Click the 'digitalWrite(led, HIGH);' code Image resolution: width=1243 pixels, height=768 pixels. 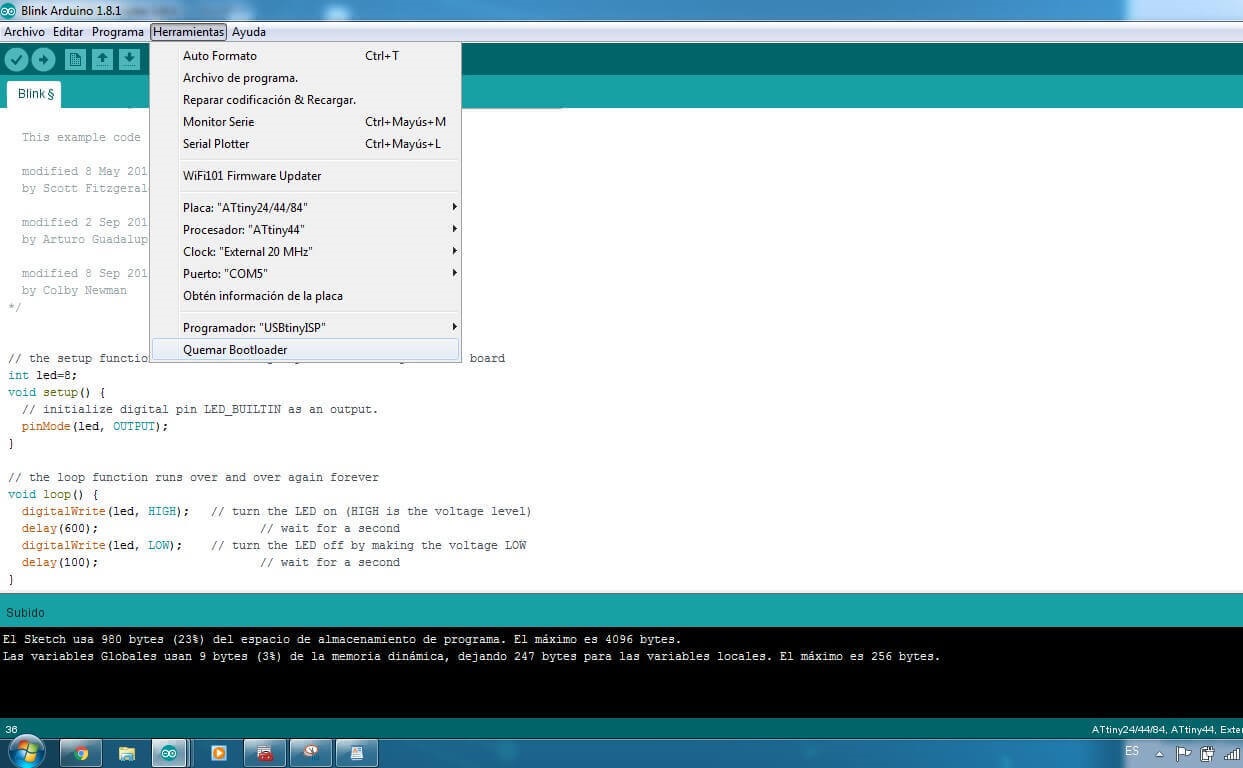click(x=105, y=511)
